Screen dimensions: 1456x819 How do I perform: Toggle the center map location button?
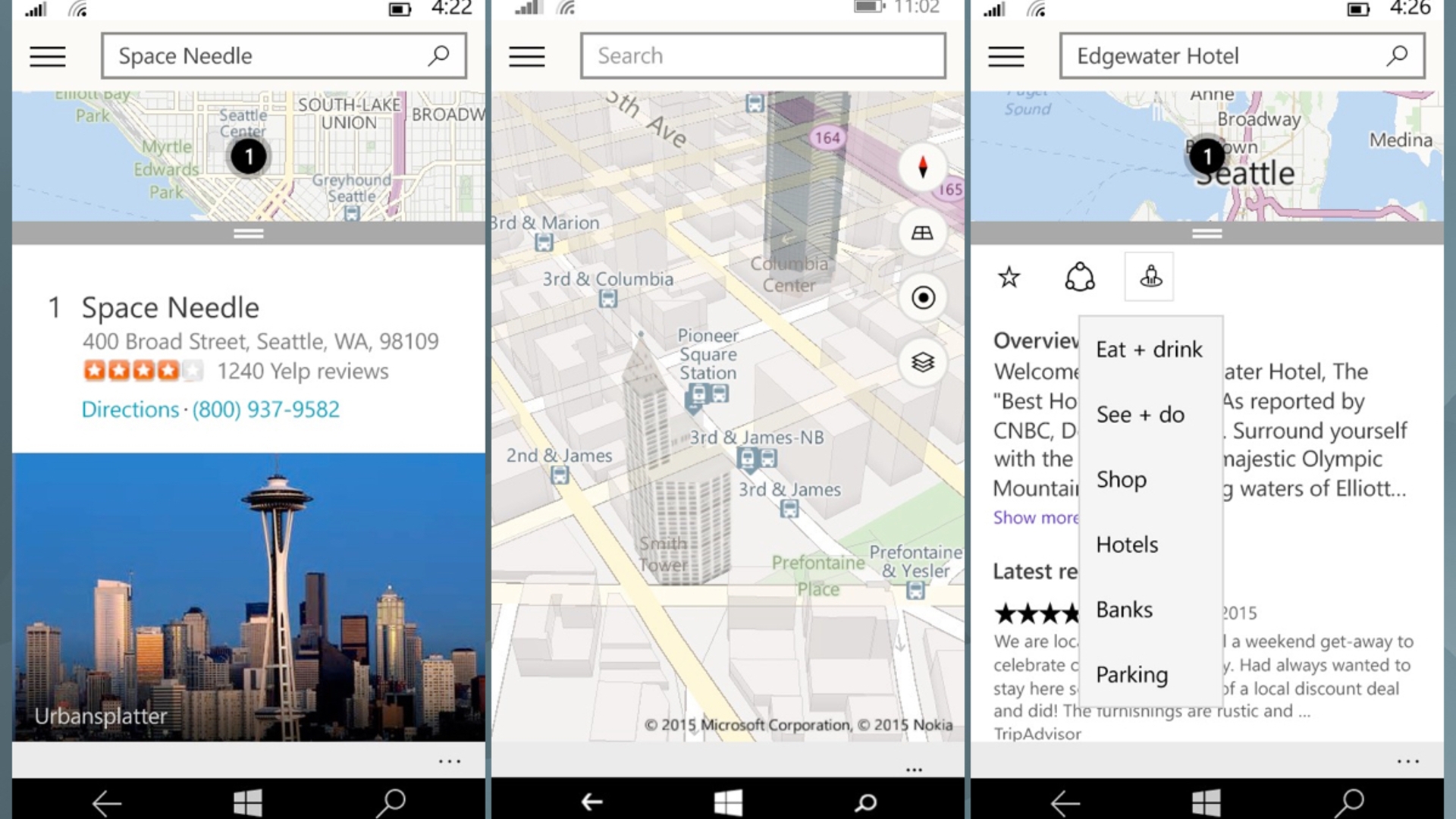pos(922,297)
